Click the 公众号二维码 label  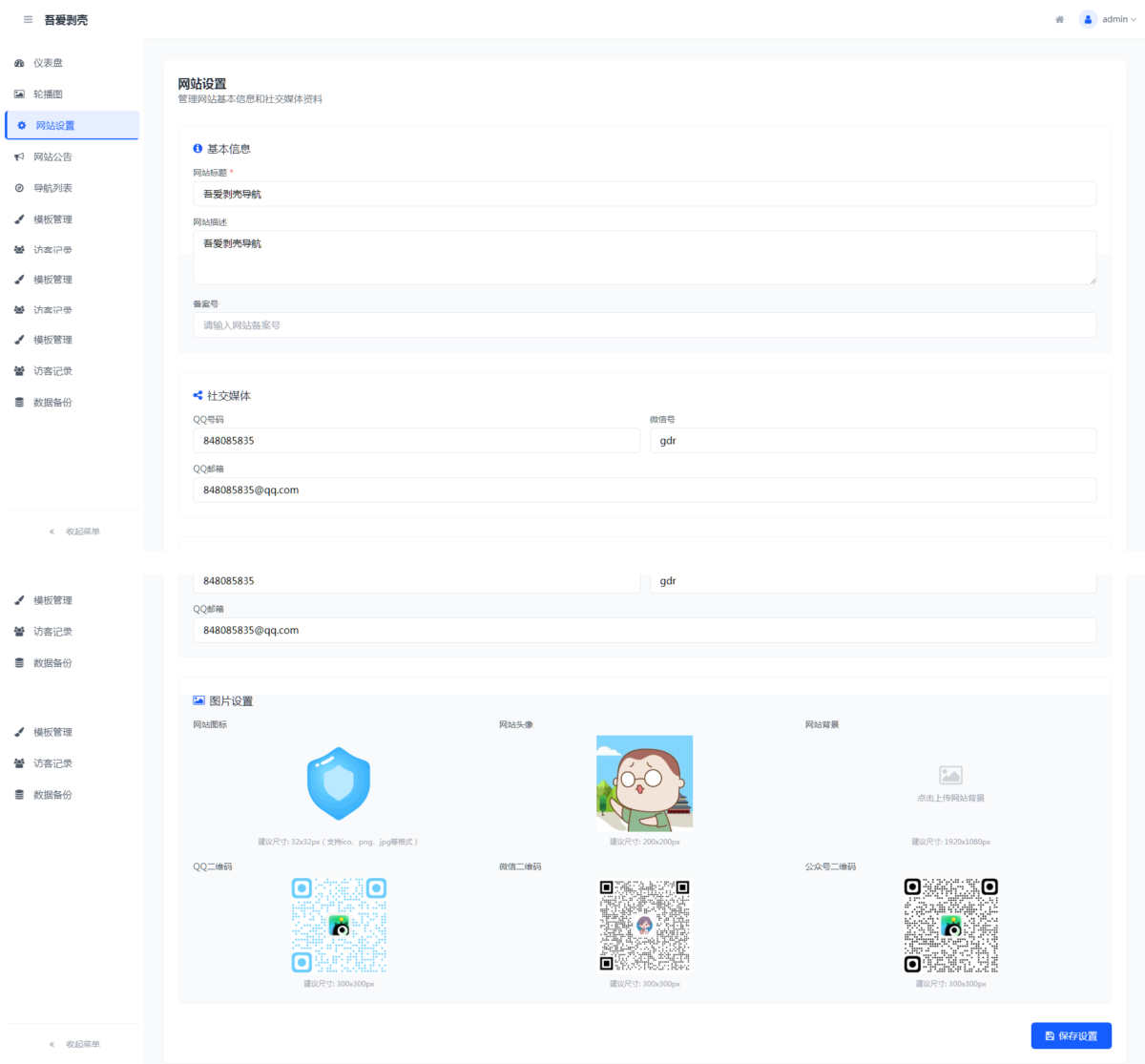click(830, 867)
